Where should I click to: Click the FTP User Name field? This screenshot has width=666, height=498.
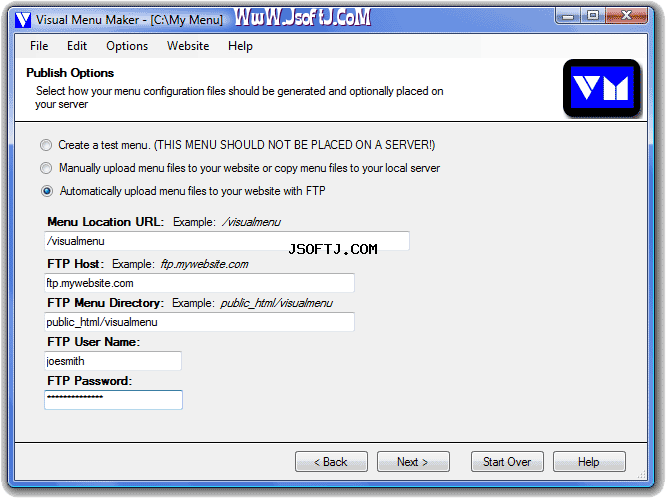click(x=113, y=361)
